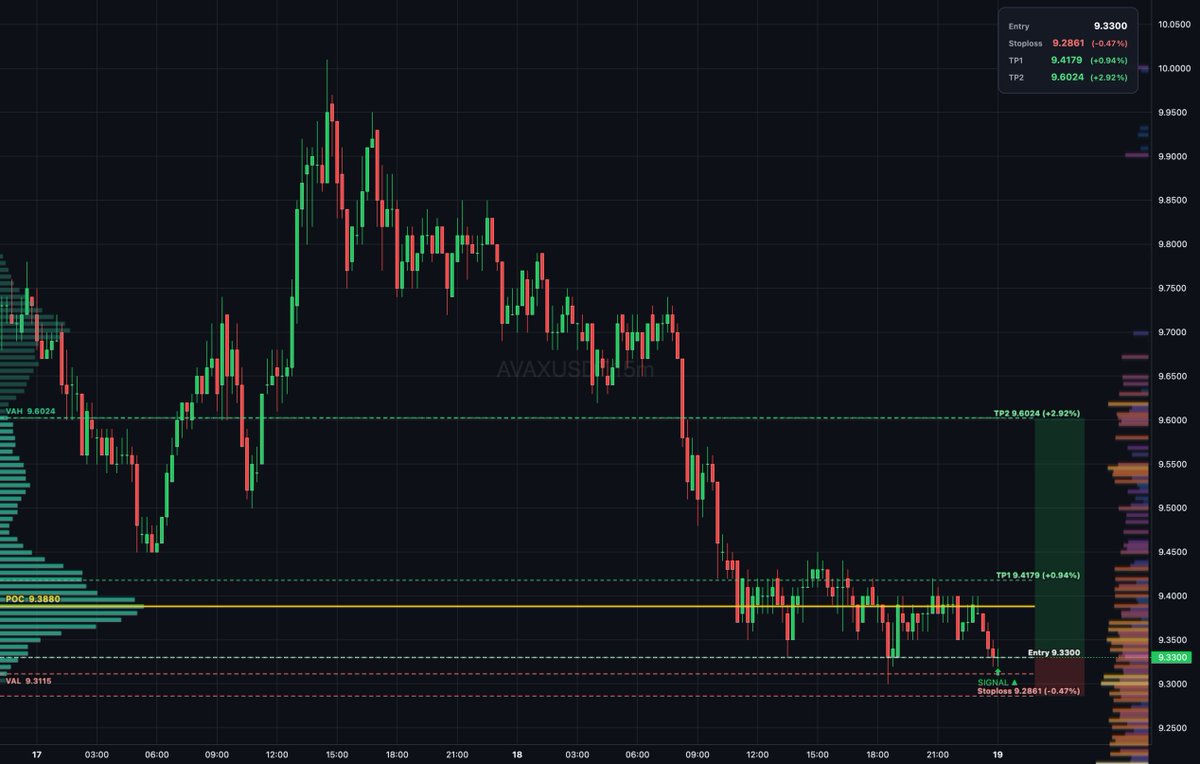Click the TP1 9.4179 (+0.94%) line label
The width and height of the screenshot is (1200, 764).
1039,576
